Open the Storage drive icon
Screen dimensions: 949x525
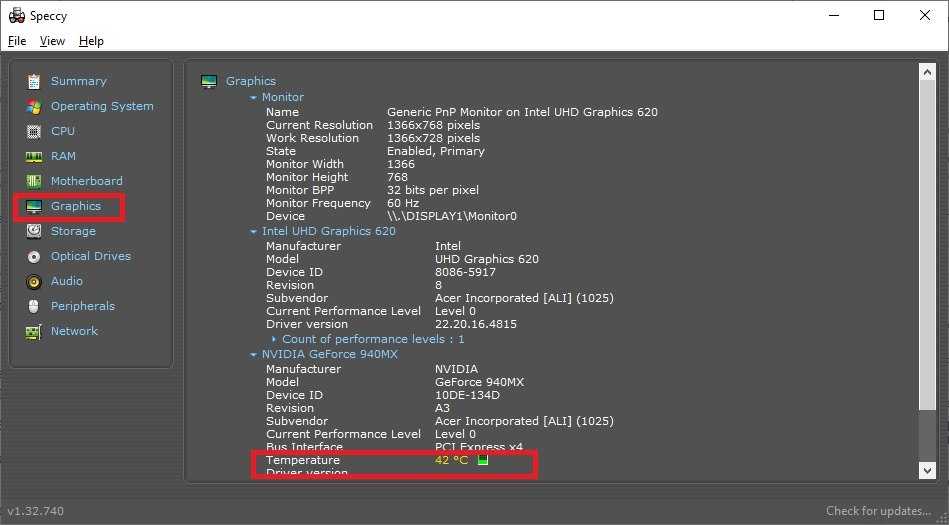coord(34,231)
